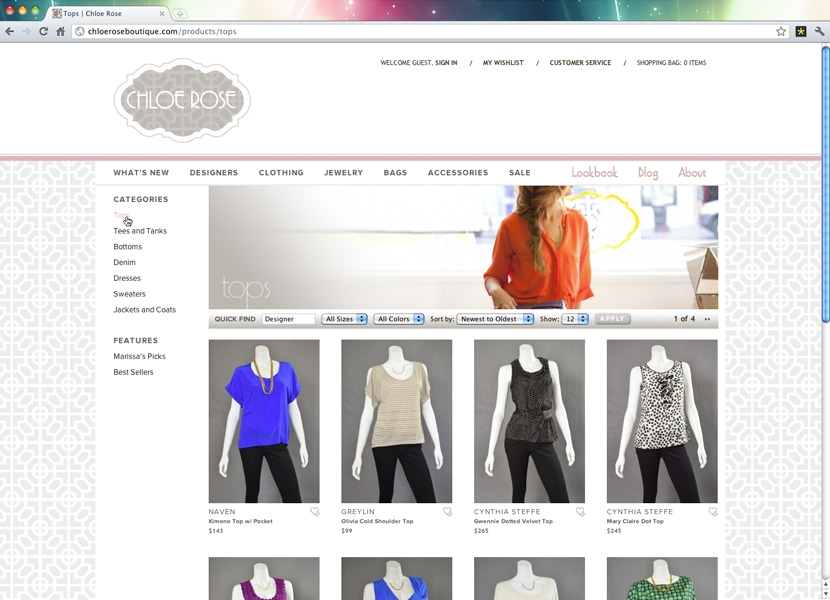Image resolution: width=830 pixels, height=600 pixels.
Task: Click the orange blouse tops banner
Action: pos(463,247)
